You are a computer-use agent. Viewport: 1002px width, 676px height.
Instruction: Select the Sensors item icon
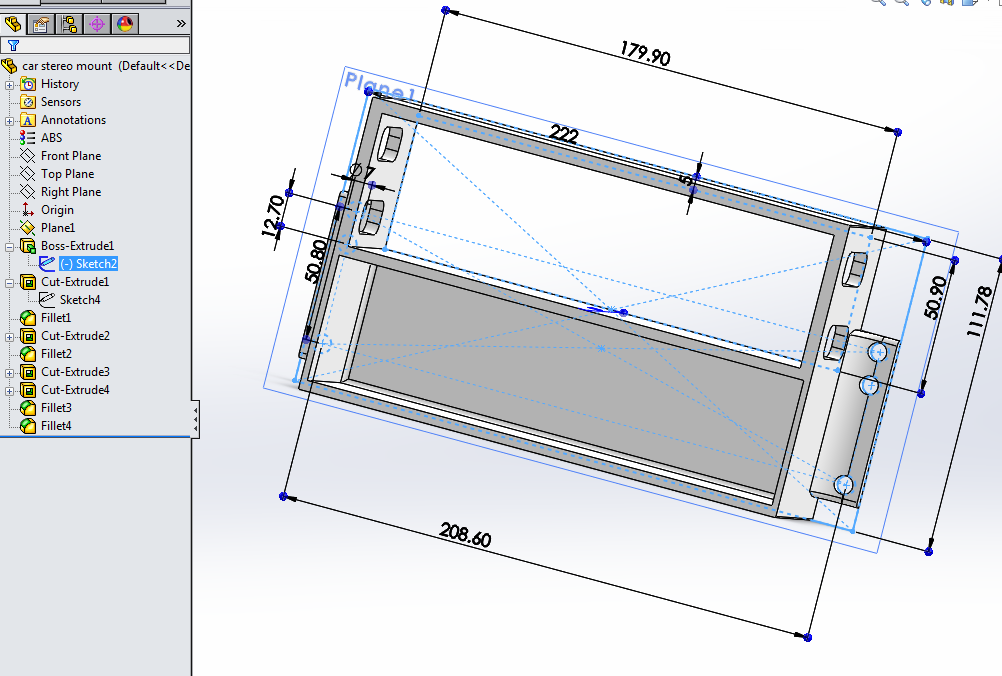(28, 102)
